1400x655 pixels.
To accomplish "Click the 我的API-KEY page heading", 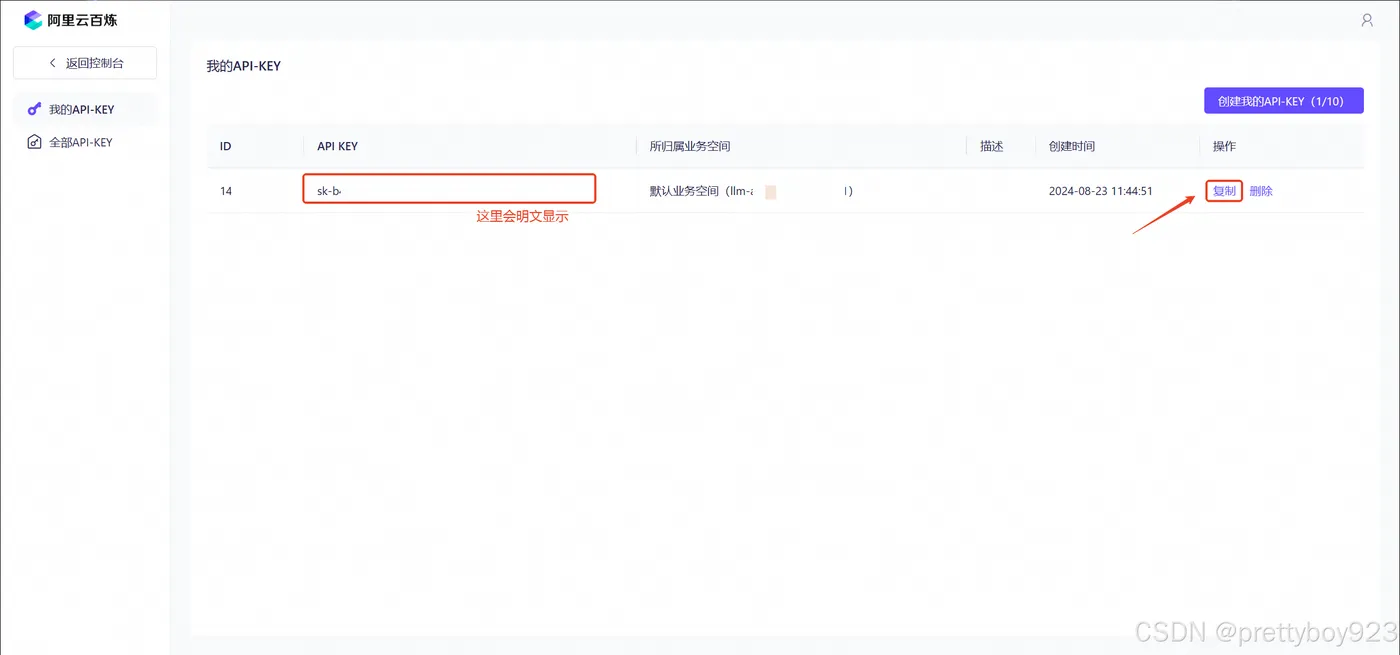I will (244, 66).
